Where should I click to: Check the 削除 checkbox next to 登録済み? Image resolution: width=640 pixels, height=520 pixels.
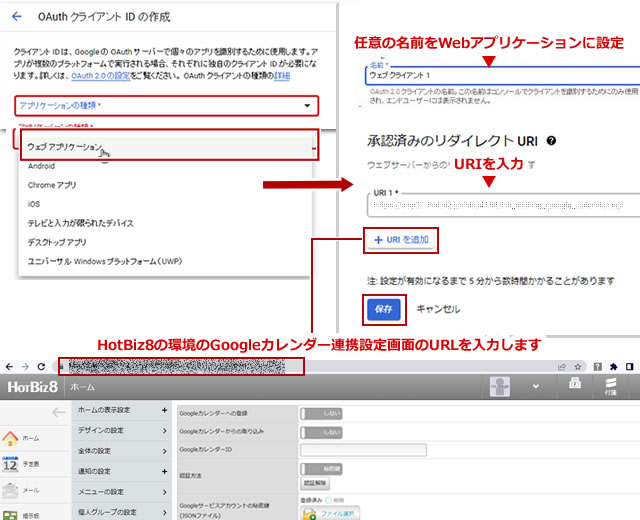[328, 500]
